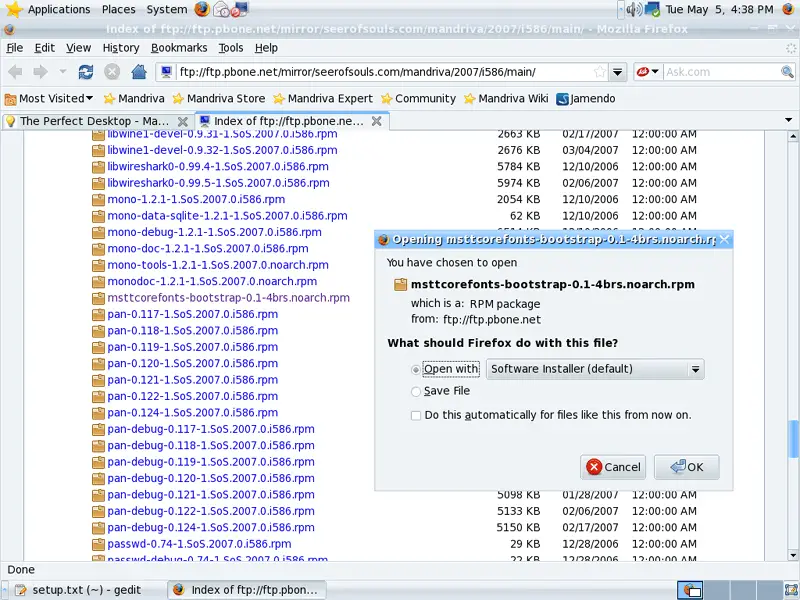Launch Firefox from the top panel launcher
The width and height of the screenshot is (800, 600).
202,9
